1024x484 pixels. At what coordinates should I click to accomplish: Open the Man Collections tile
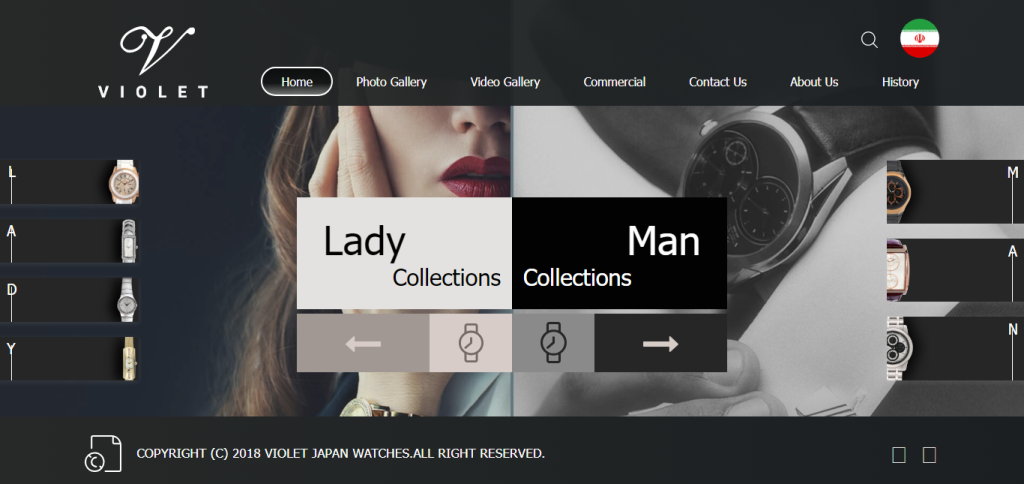coord(619,253)
